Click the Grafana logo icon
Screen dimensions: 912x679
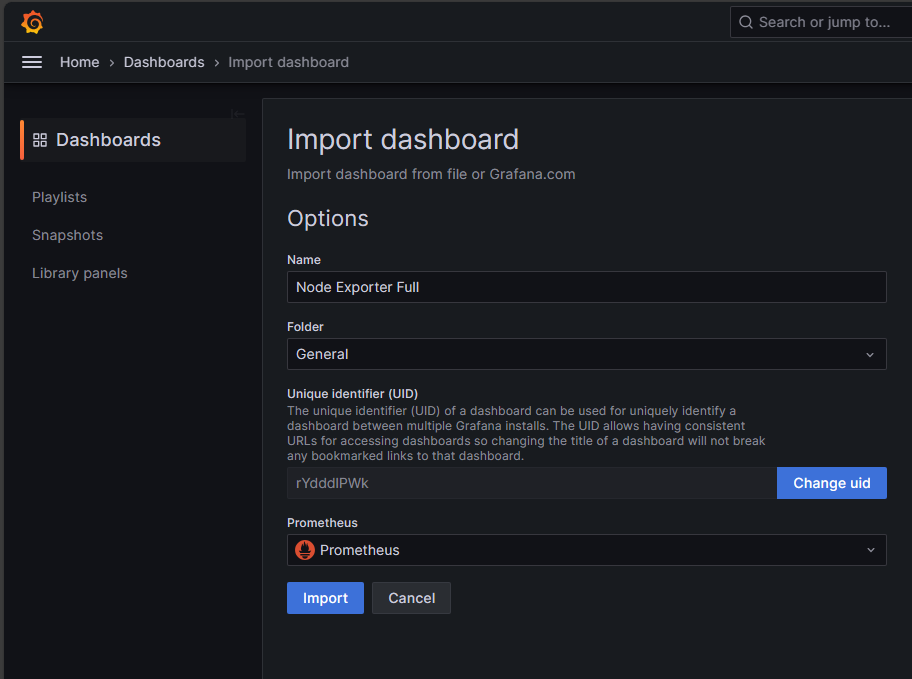coord(32,22)
